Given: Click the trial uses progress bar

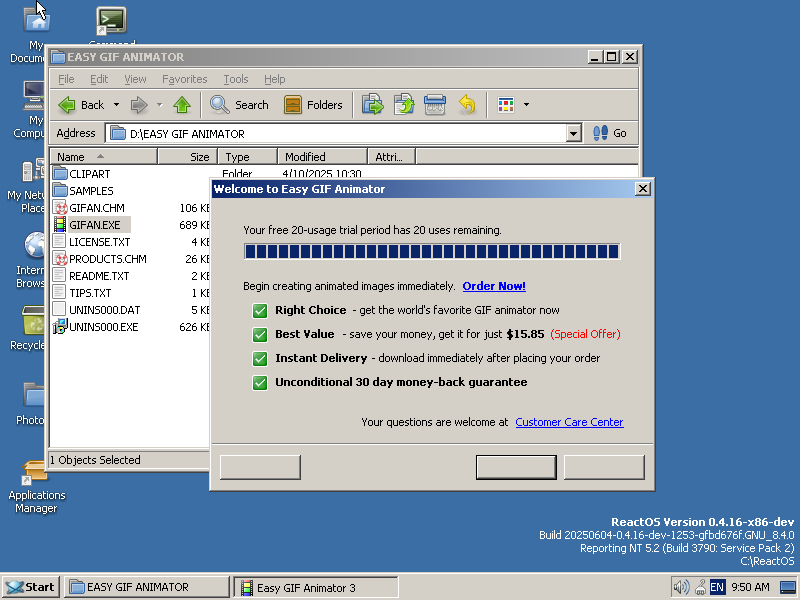Looking at the screenshot, I should (432, 252).
